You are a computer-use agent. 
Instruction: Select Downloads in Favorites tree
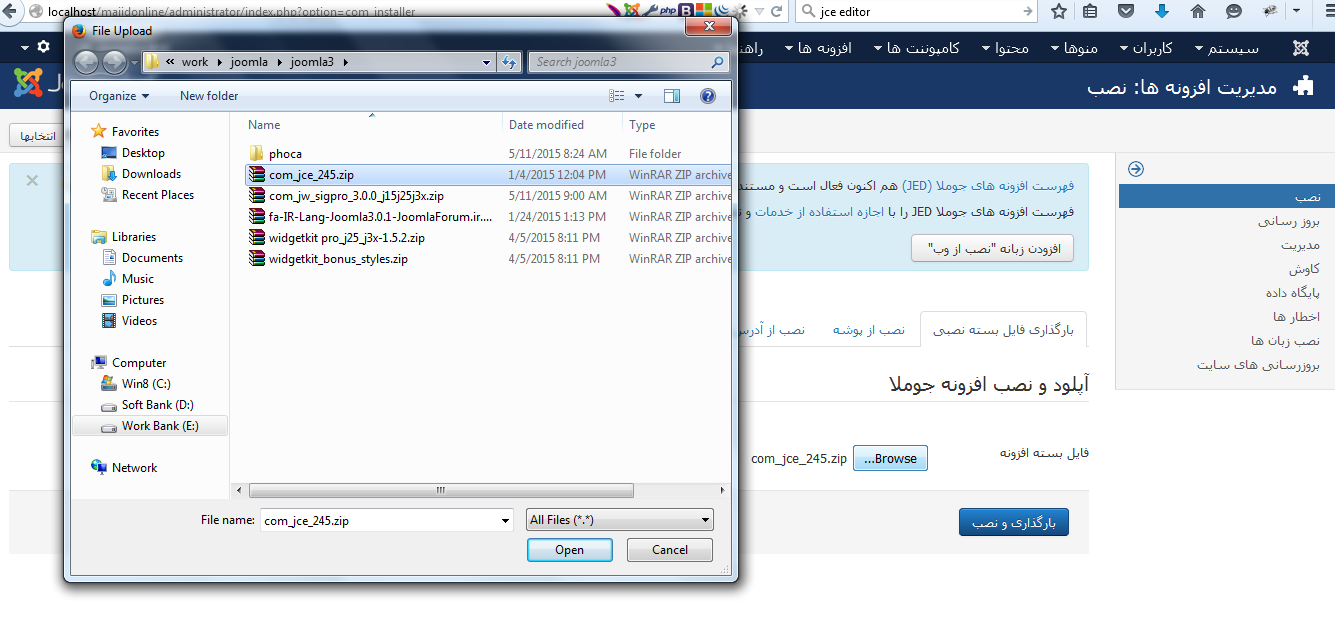[151, 174]
